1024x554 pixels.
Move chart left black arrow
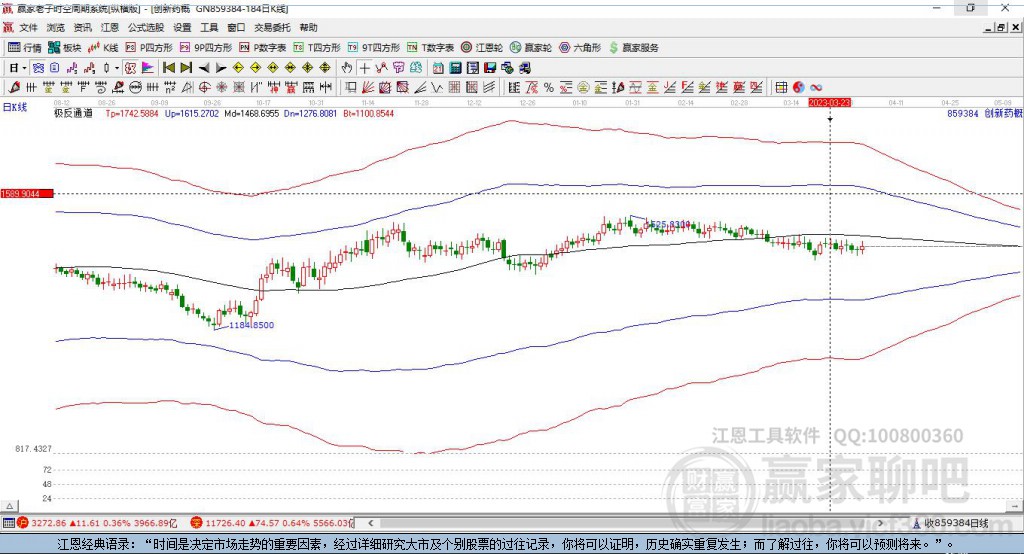[204, 68]
